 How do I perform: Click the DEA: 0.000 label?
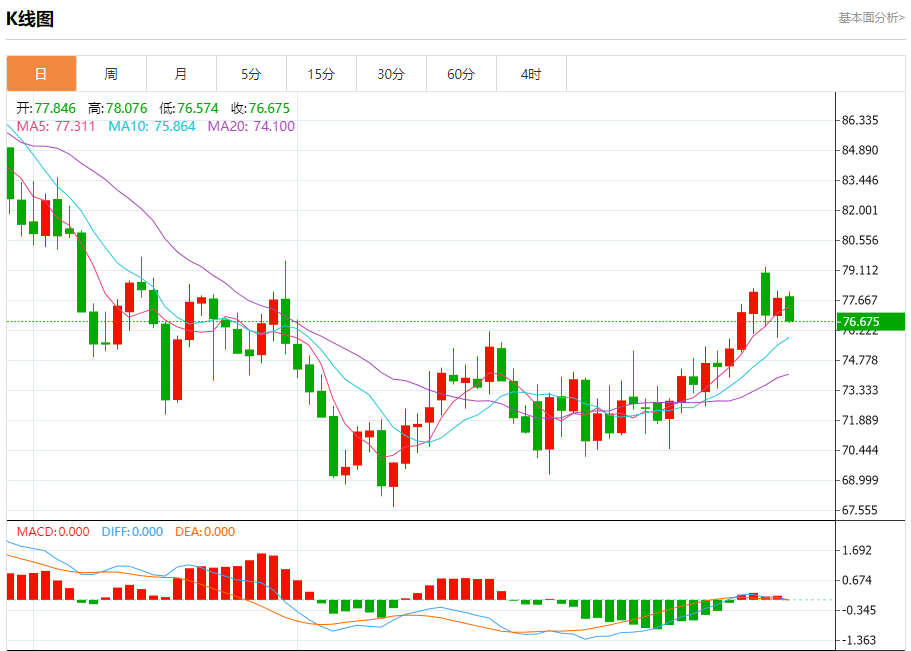205,532
